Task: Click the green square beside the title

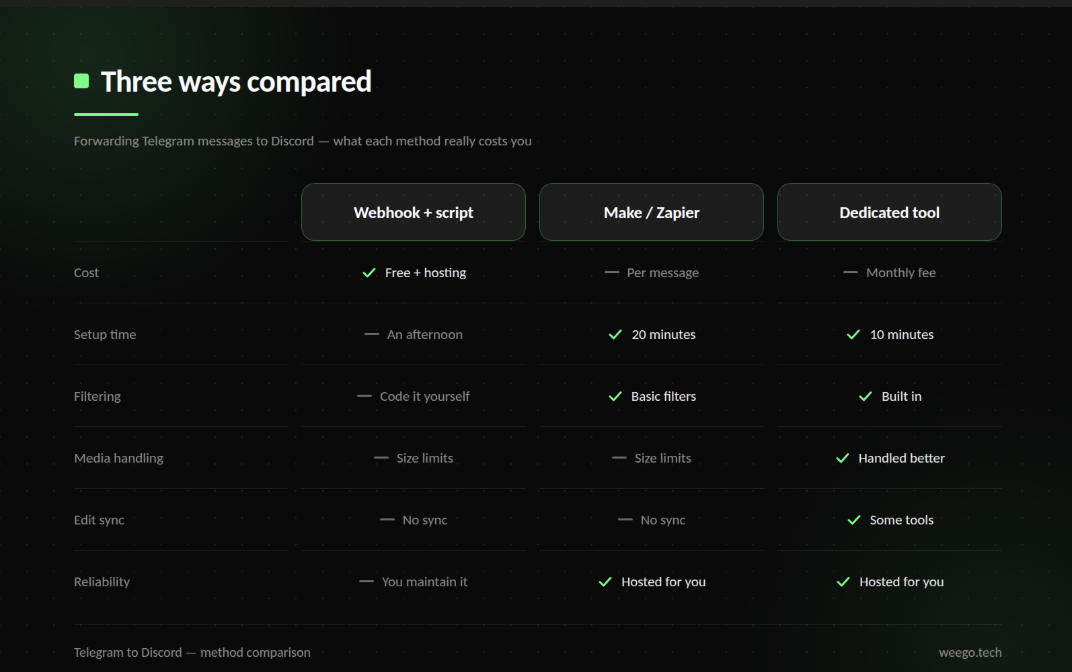Action: [81, 81]
